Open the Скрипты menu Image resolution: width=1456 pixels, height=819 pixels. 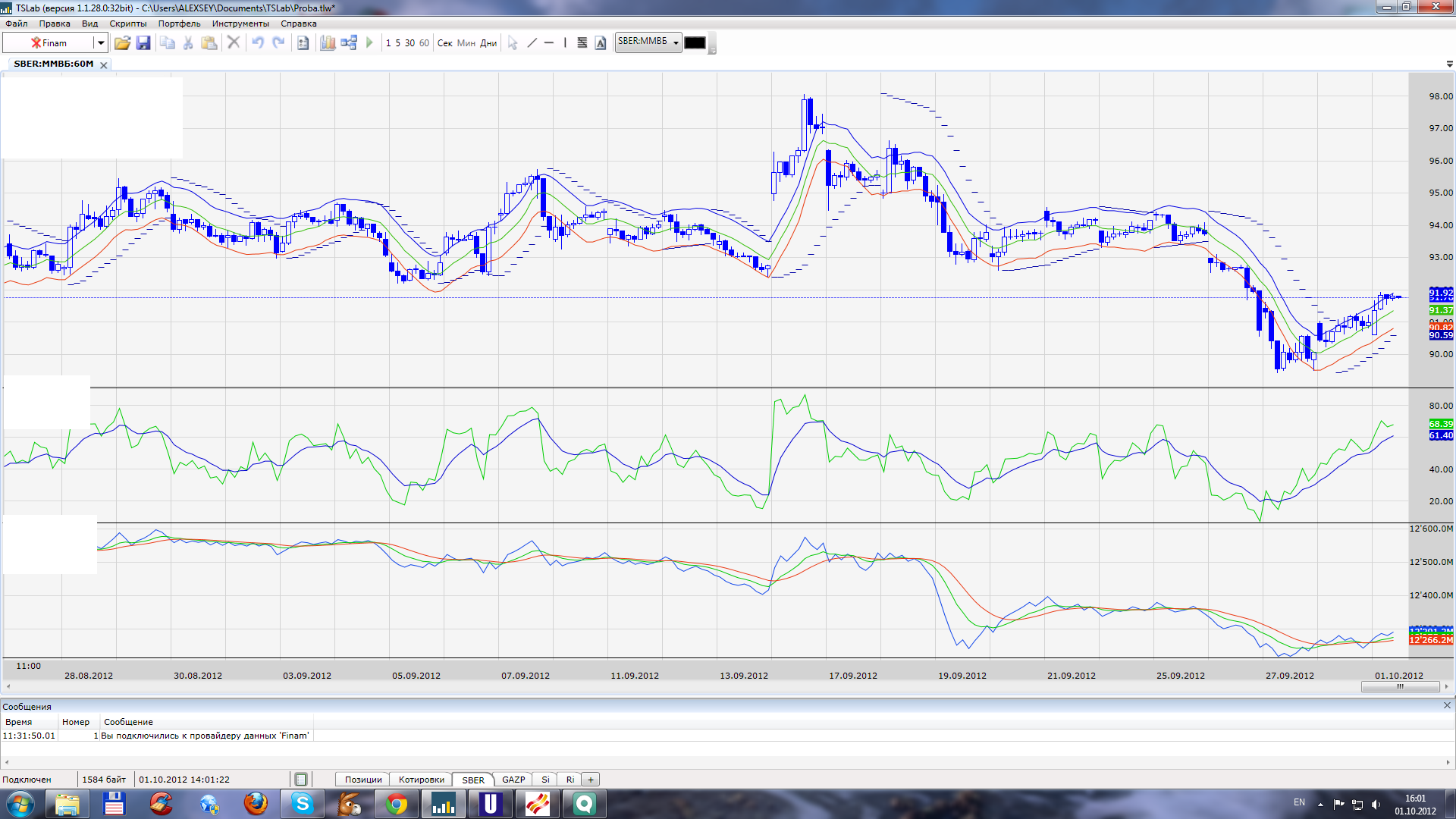[127, 24]
